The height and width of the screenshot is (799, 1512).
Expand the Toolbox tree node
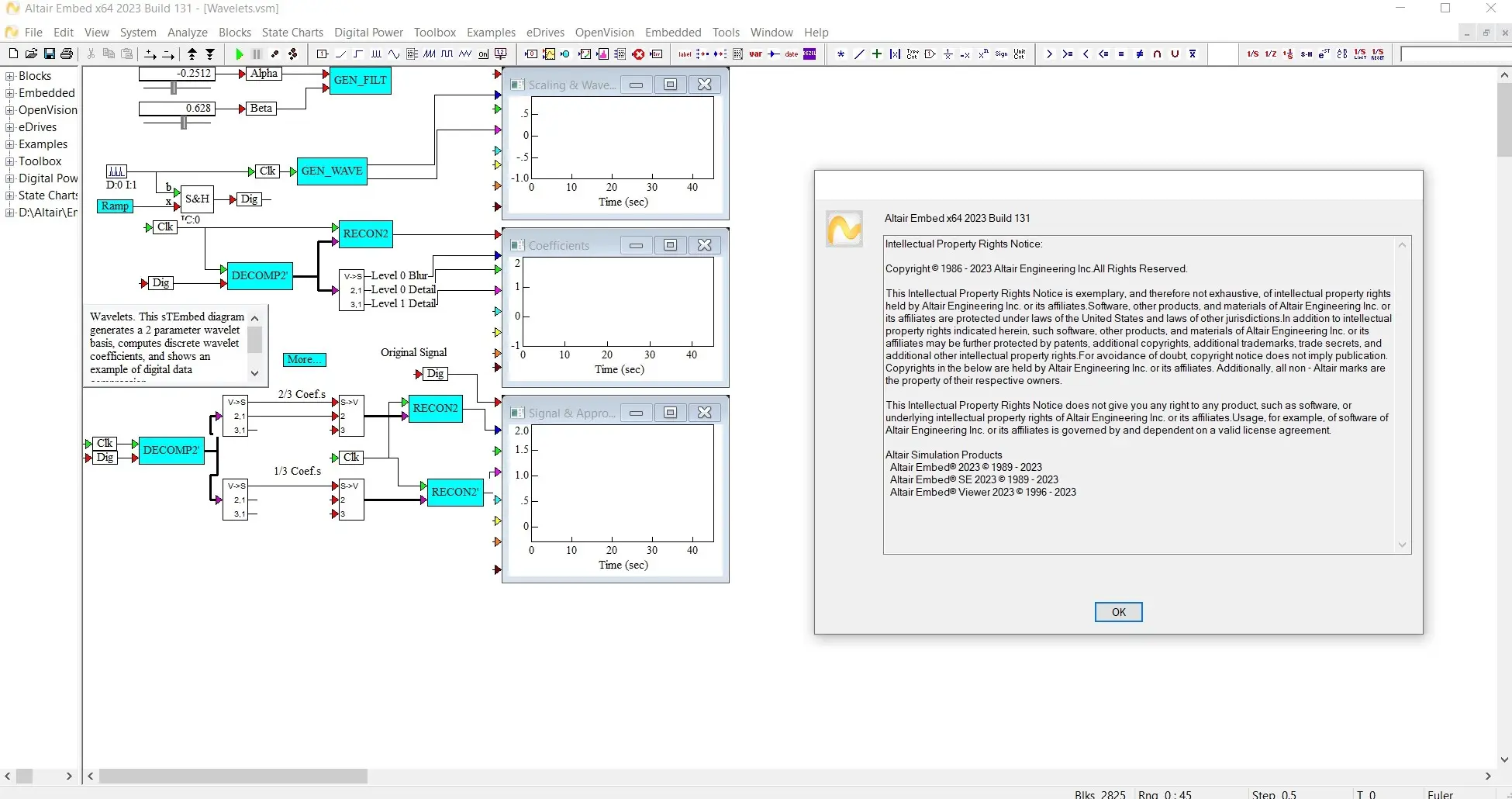10,161
